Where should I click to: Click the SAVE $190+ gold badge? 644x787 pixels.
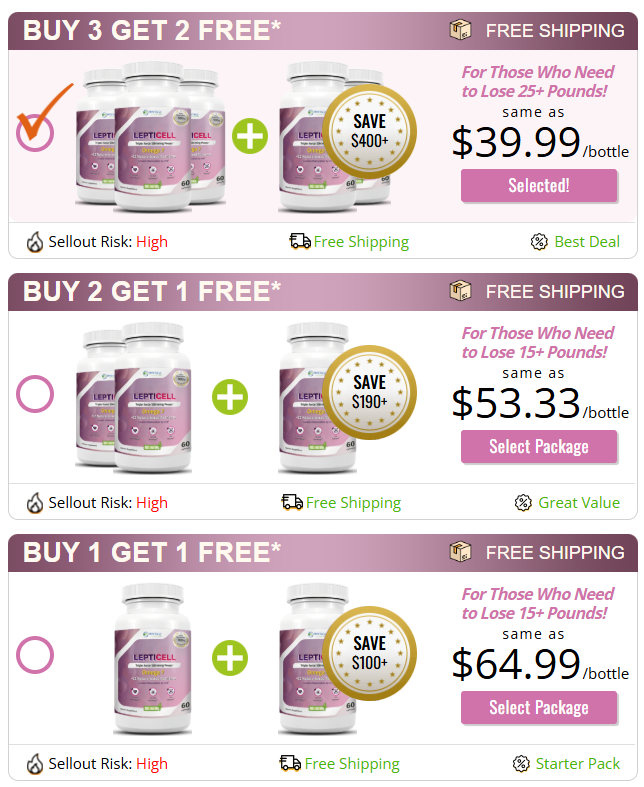pos(369,392)
